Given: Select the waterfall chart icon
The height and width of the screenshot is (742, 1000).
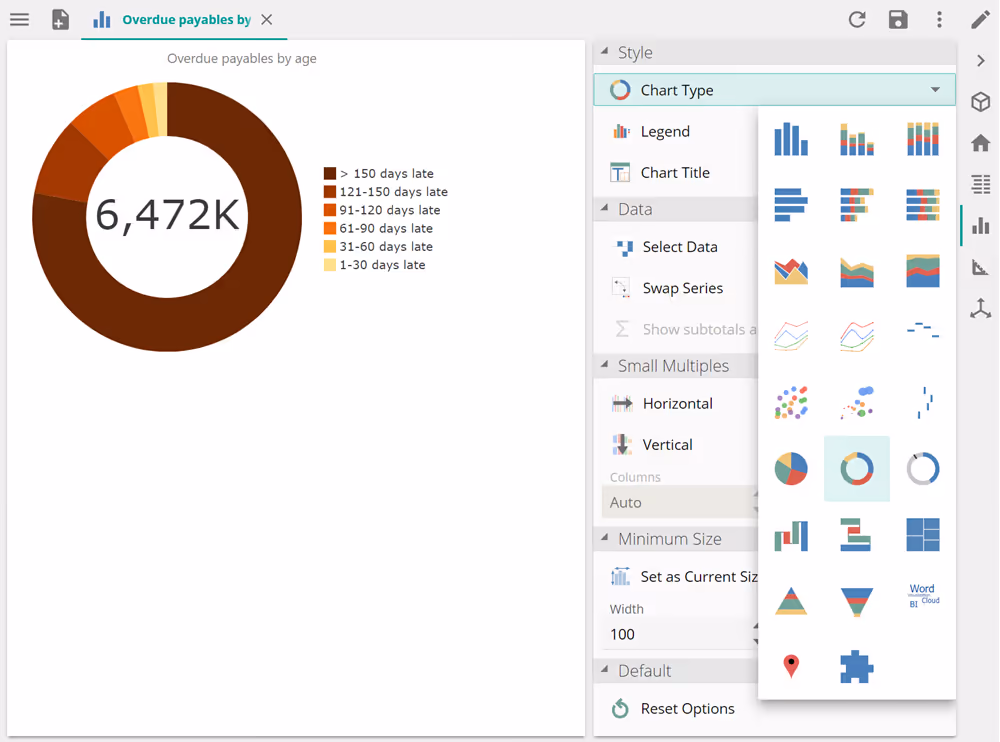Looking at the screenshot, I should pyautogui.click(x=791, y=535).
